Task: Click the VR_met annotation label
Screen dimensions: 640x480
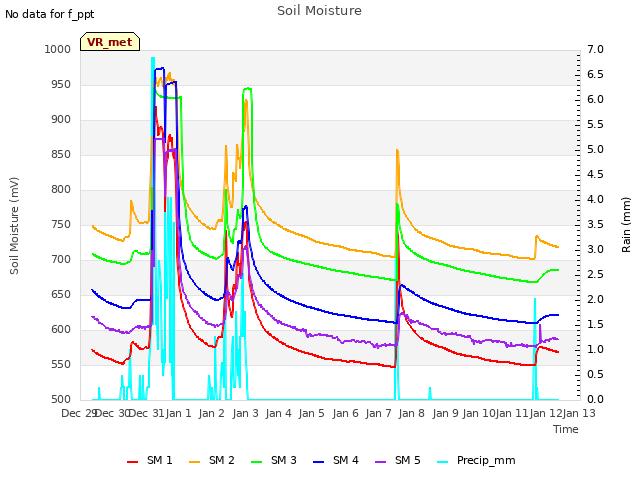Action: (110, 42)
